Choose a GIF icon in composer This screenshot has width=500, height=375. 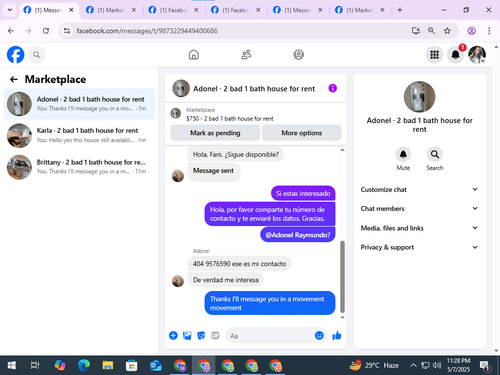pyautogui.click(x=215, y=335)
